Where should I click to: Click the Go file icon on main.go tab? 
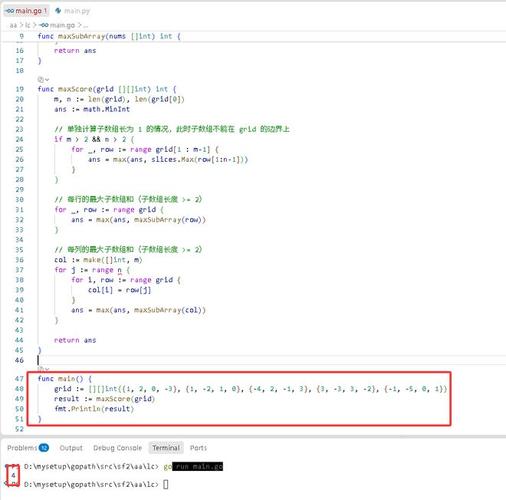[9, 11]
